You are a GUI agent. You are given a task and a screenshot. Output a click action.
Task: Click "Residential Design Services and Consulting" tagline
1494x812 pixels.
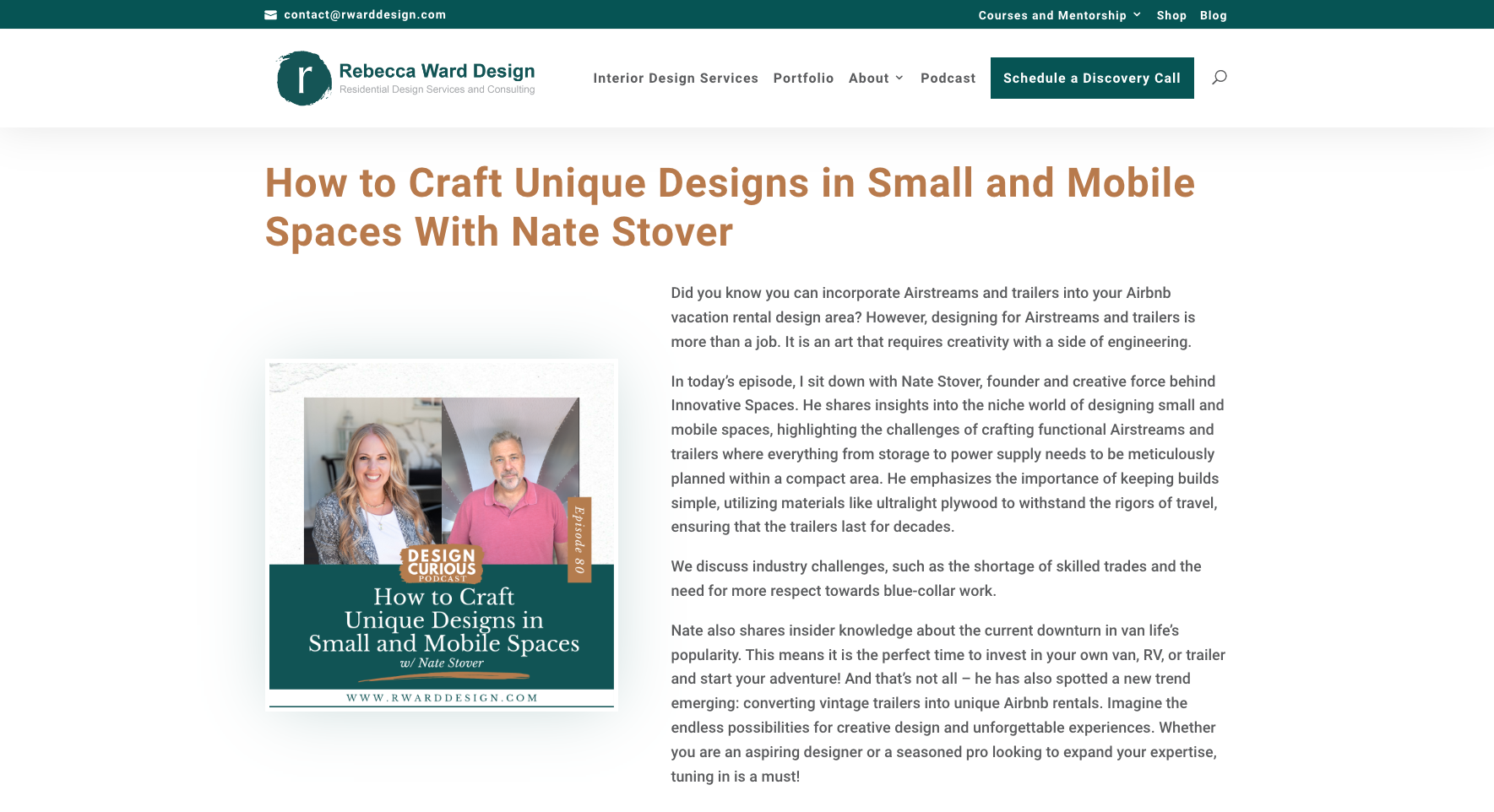click(x=437, y=89)
